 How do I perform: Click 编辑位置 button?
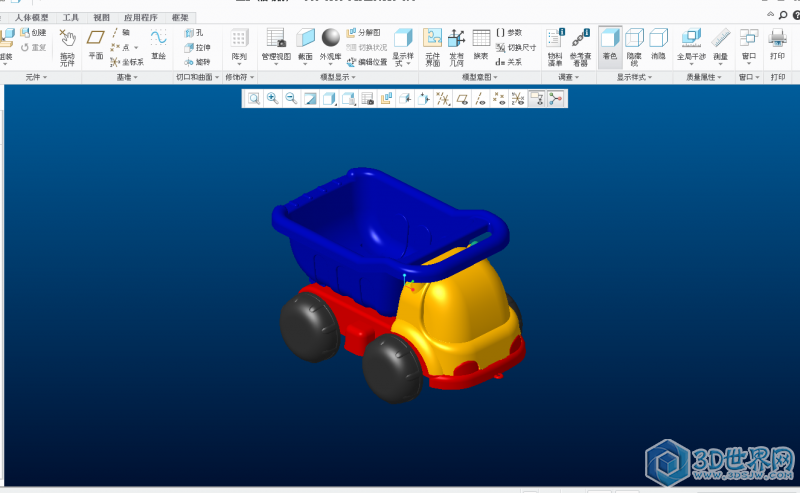[367, 62]
